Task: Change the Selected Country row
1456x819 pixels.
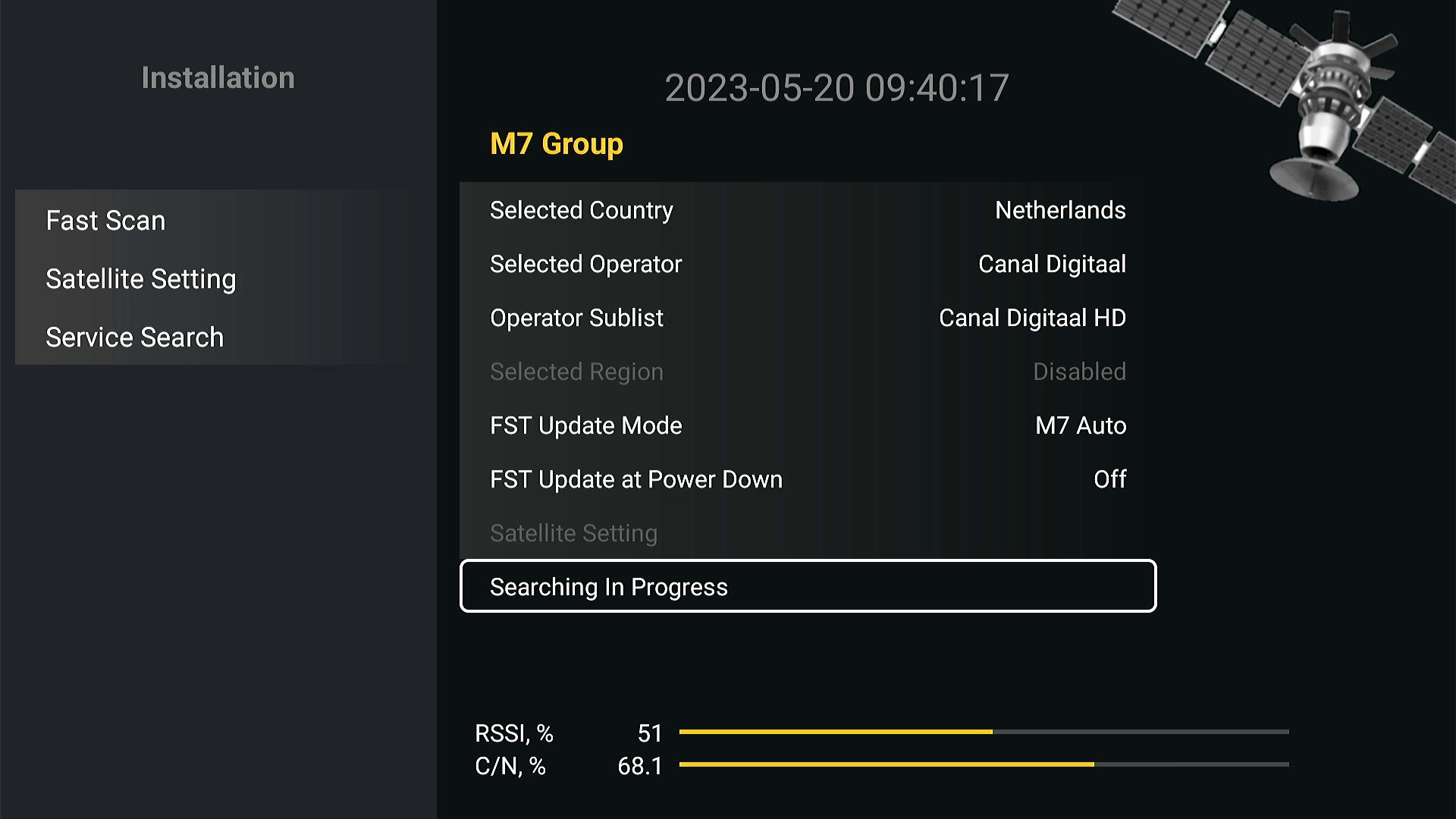Action: 808,210
